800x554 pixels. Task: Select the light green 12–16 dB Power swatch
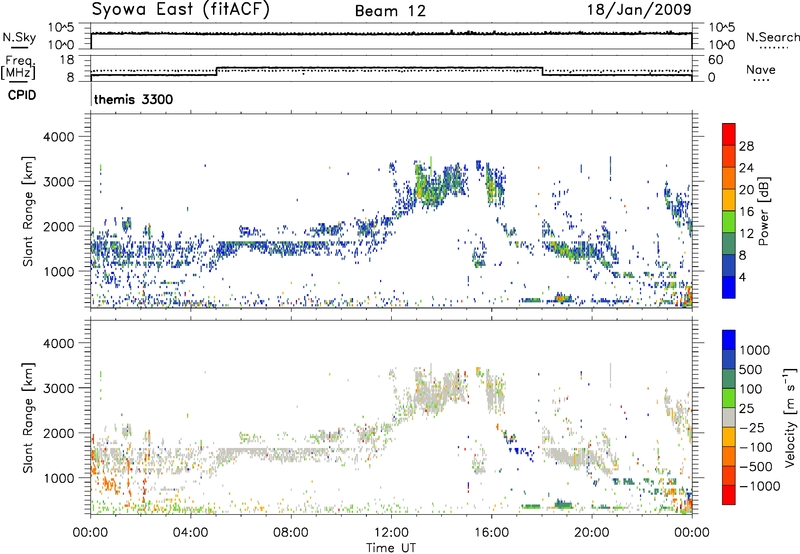point(729,221)
